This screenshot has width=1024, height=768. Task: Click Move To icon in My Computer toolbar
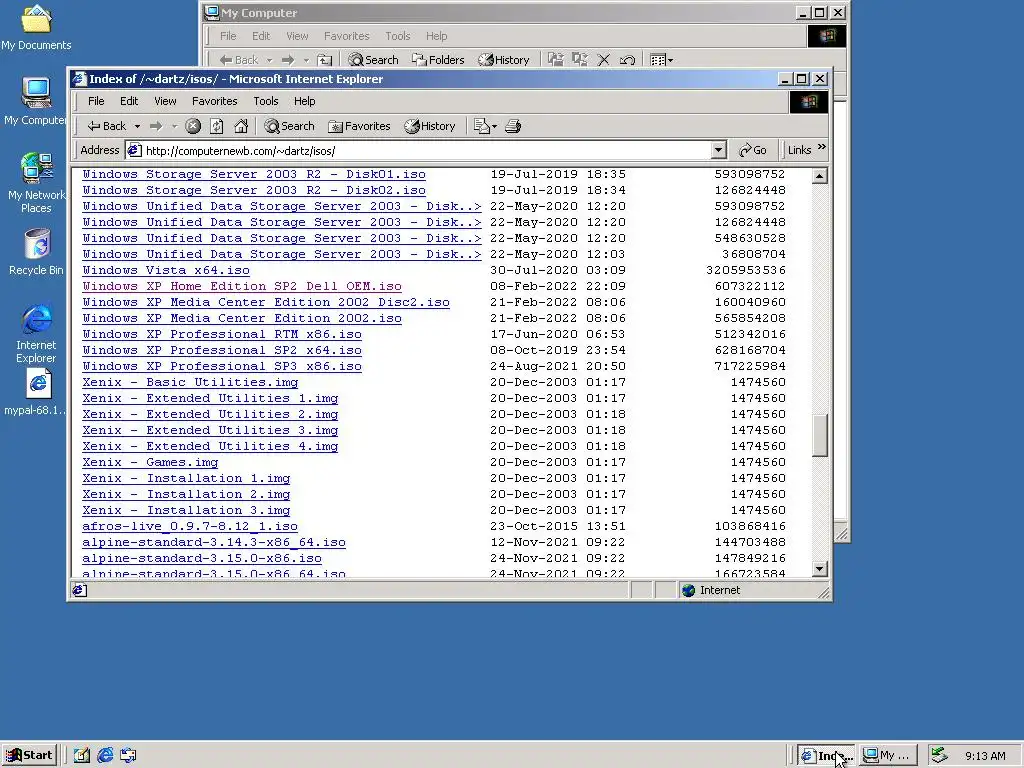tap(556, 60)
